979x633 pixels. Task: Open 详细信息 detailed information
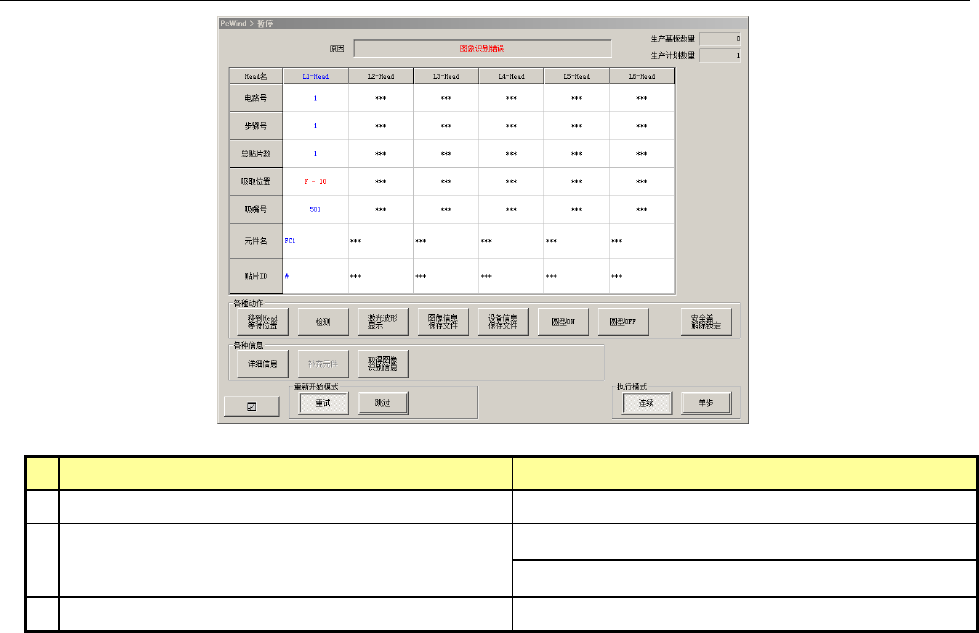pyautogui.click(x=263, y=364)
